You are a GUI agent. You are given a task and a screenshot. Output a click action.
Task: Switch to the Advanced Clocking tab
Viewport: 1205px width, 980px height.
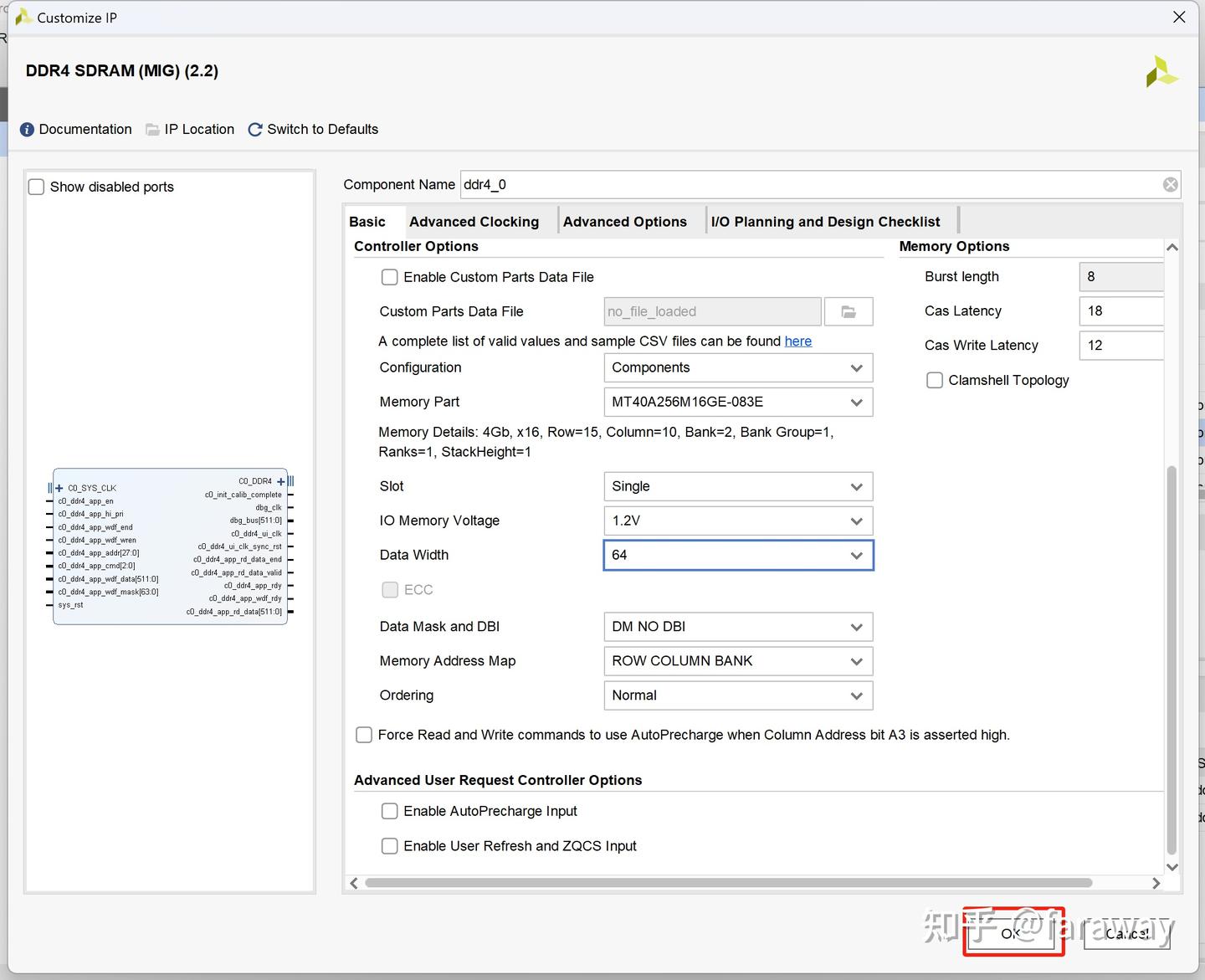[x=474, y=222]
